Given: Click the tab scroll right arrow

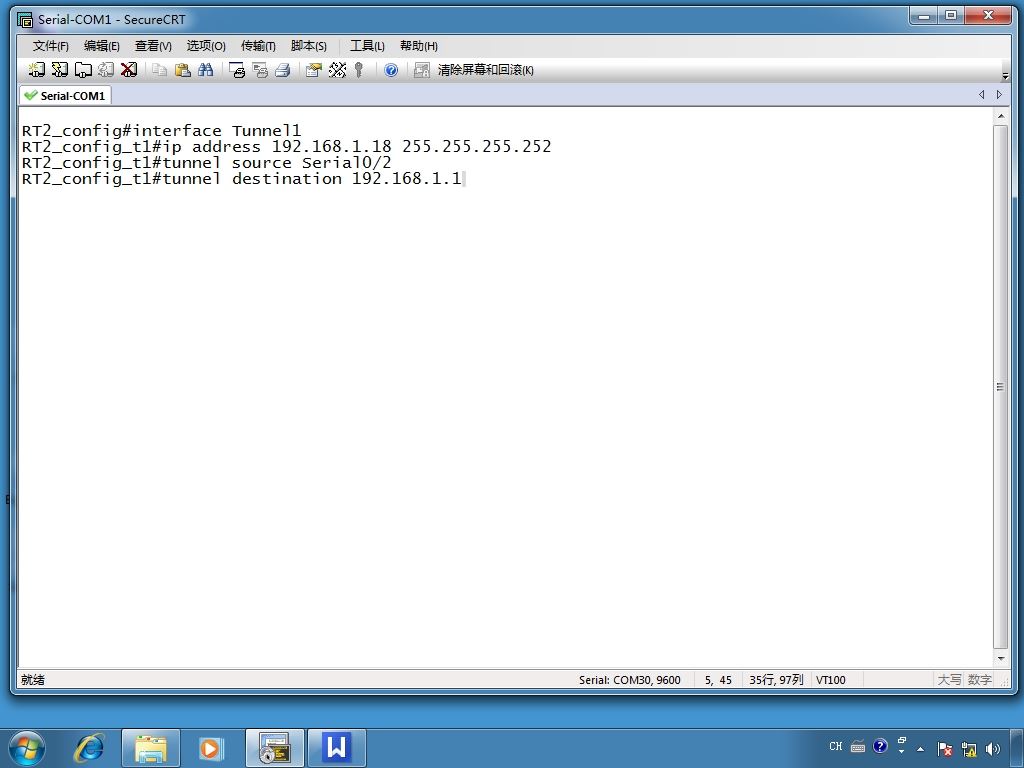Looking at the screenshot, I should pyautogui.click(x=999, y=95).
